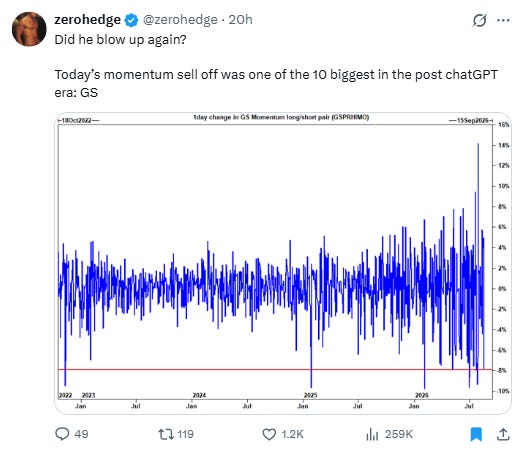521x450 pixels.
Task: Click the blue verified badge
Action: tap(131, 20)
